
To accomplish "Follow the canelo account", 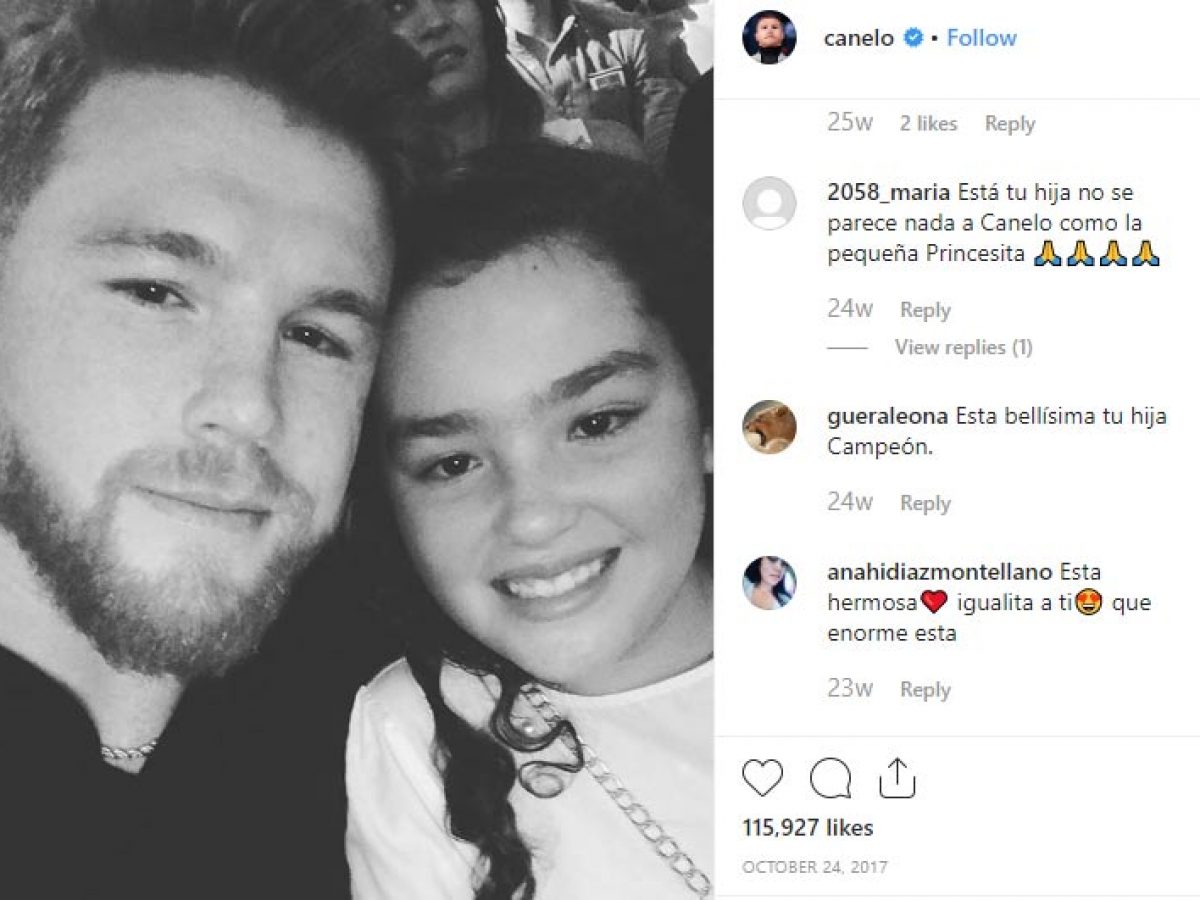I will pos(981,38).
